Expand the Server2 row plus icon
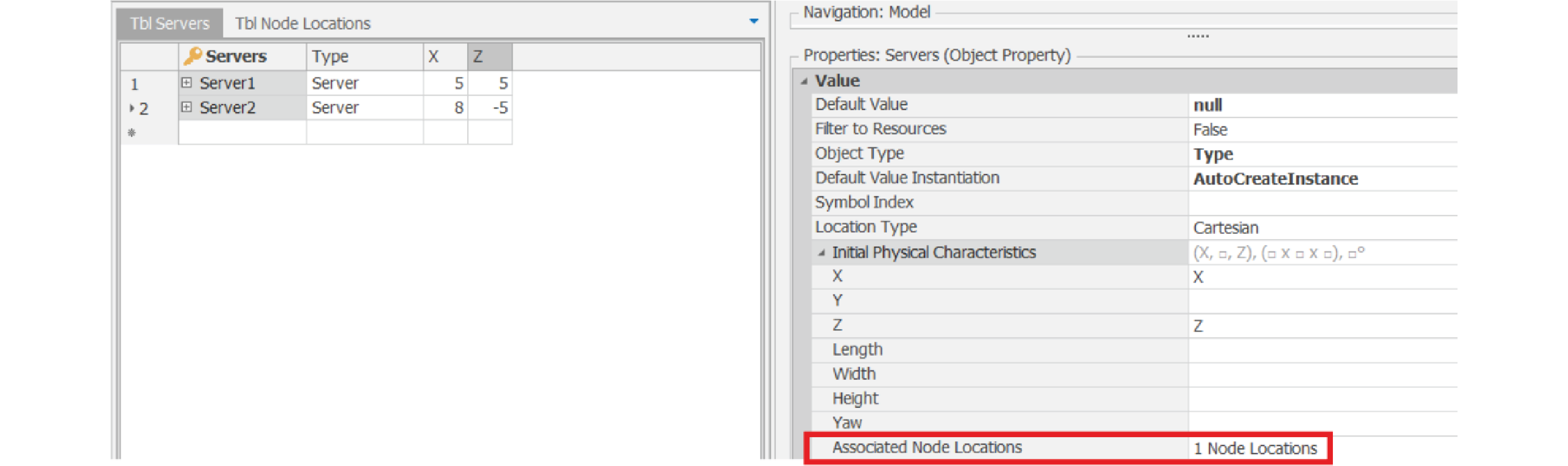 coord(187,108)
